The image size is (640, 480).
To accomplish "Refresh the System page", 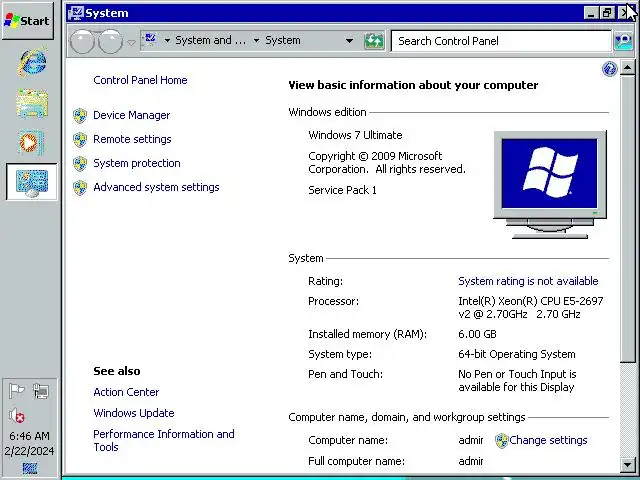I will tap(374, 41).
